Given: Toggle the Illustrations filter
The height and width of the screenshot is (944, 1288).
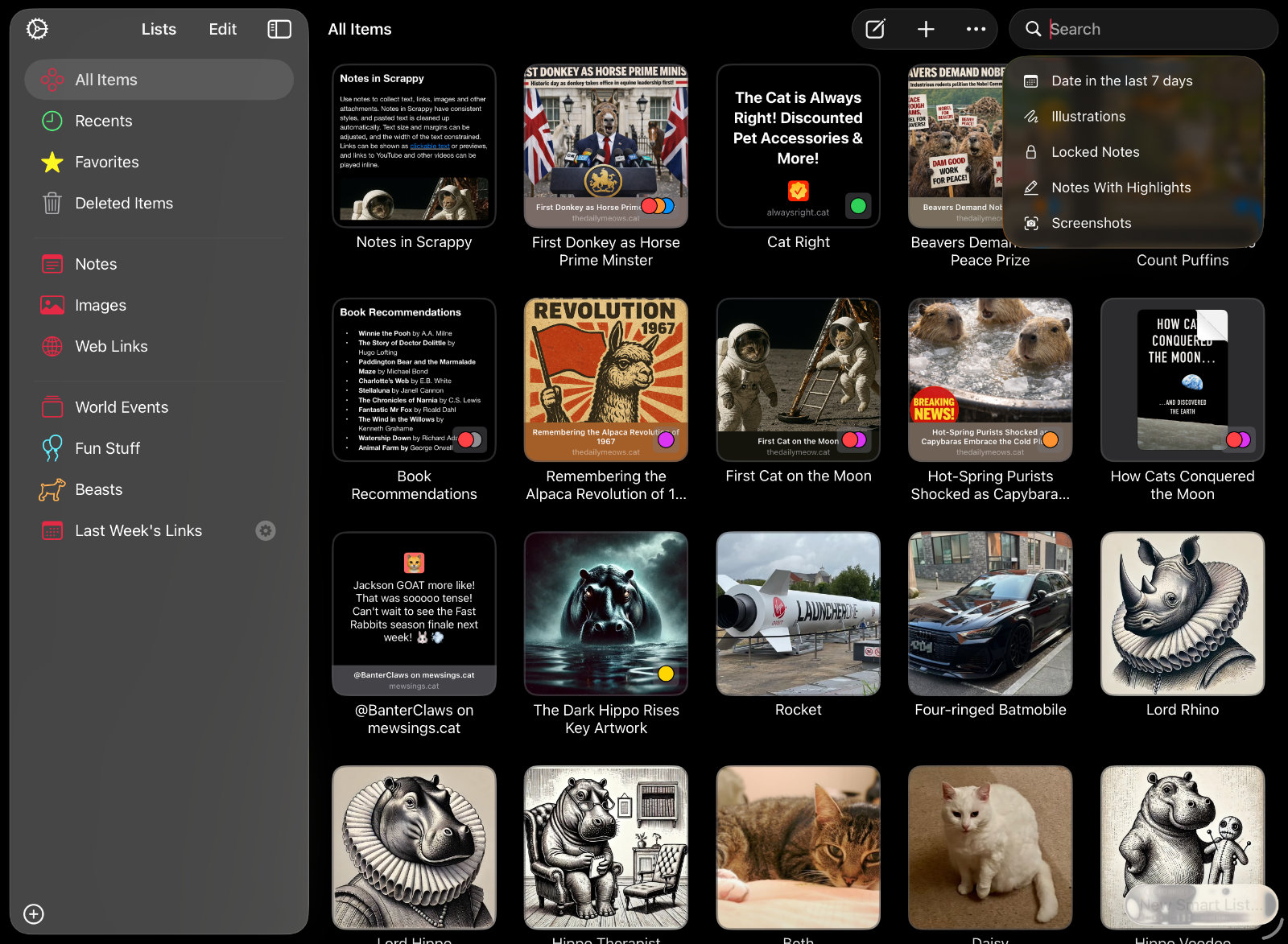Looking at the screenshot, I should pyautogui.click(x=1088, y=116).
